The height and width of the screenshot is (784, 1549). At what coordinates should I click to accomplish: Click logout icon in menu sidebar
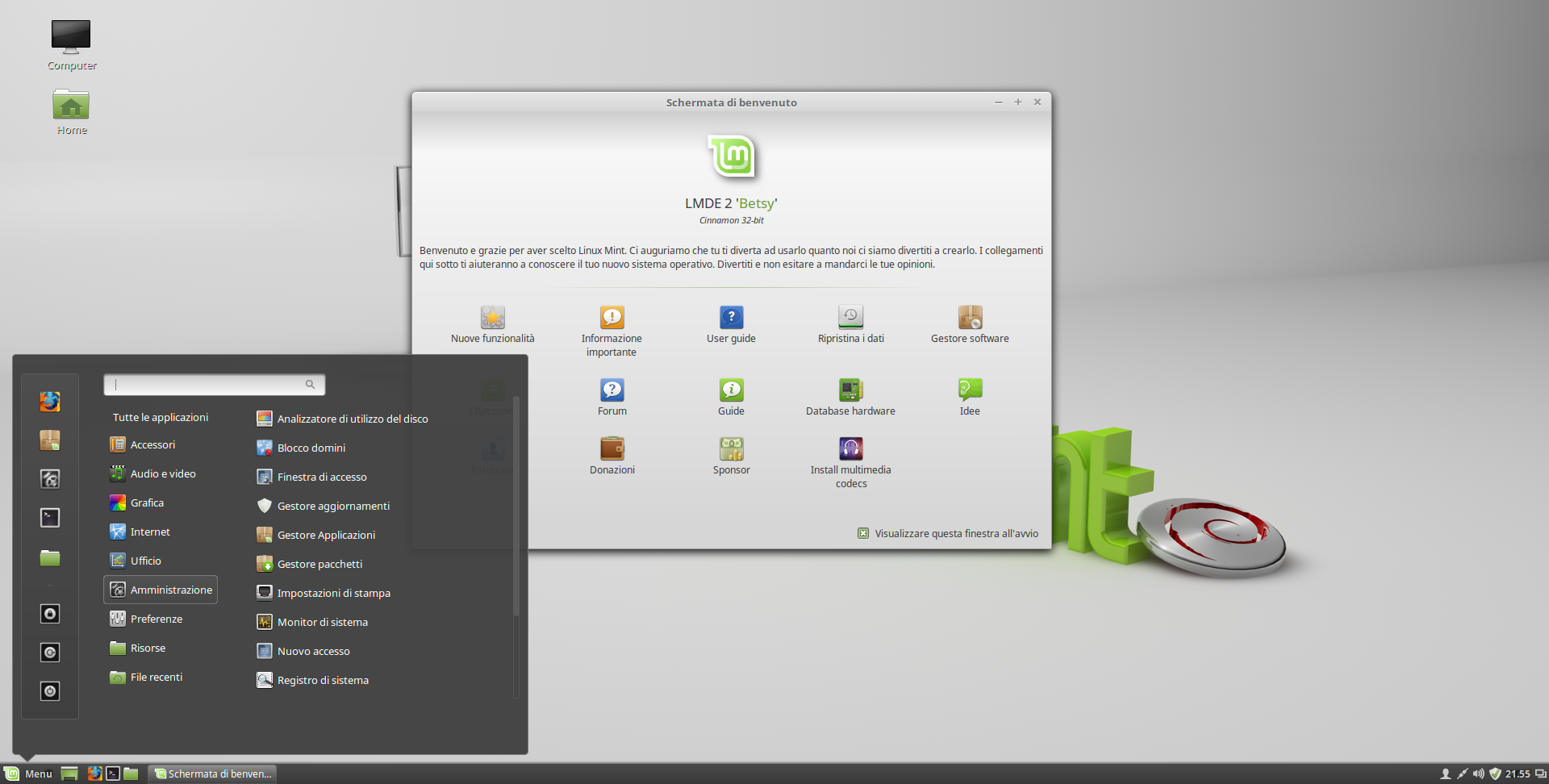[x=50, y=653]
